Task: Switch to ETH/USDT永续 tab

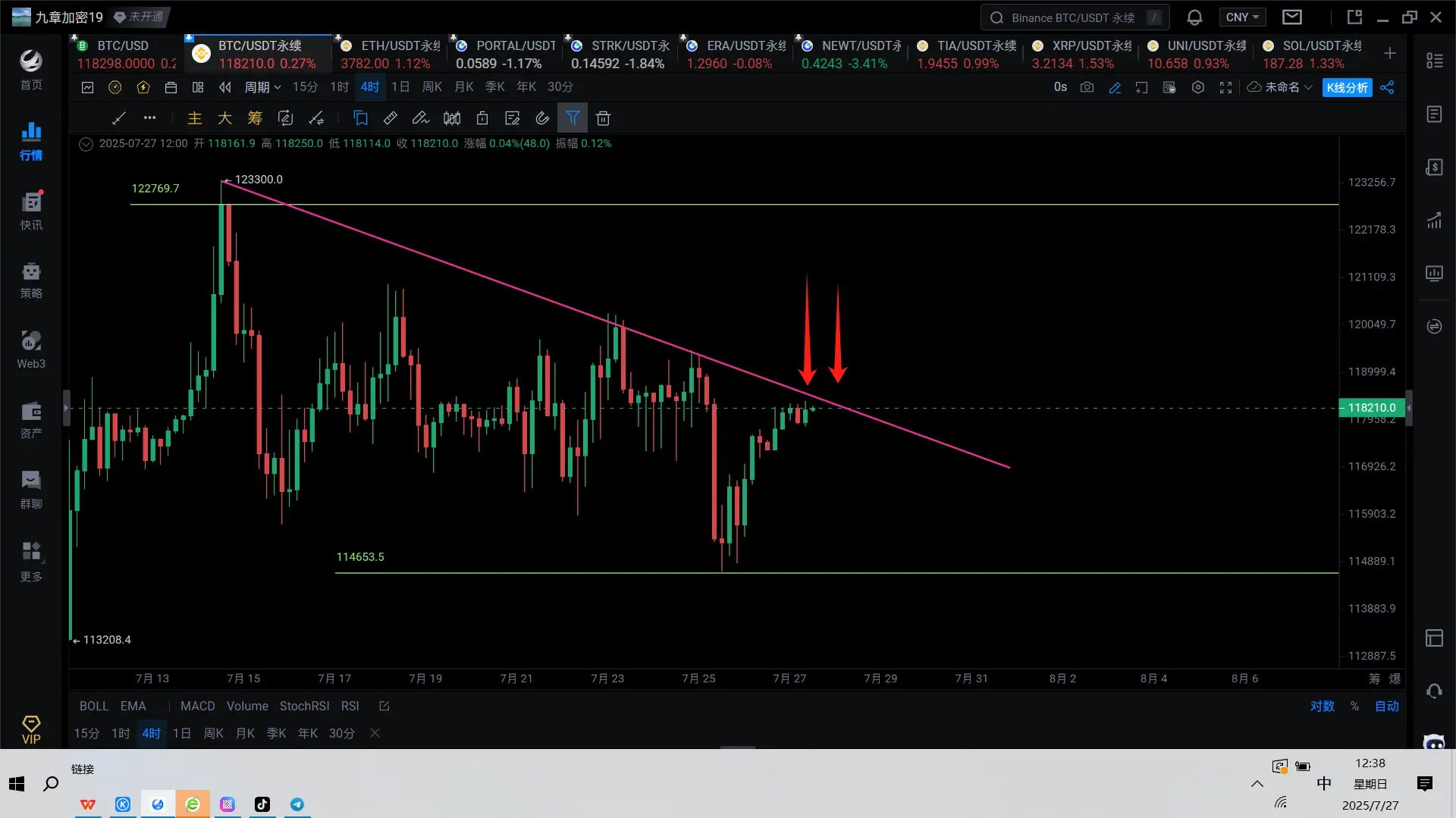Action: point(391,54)
